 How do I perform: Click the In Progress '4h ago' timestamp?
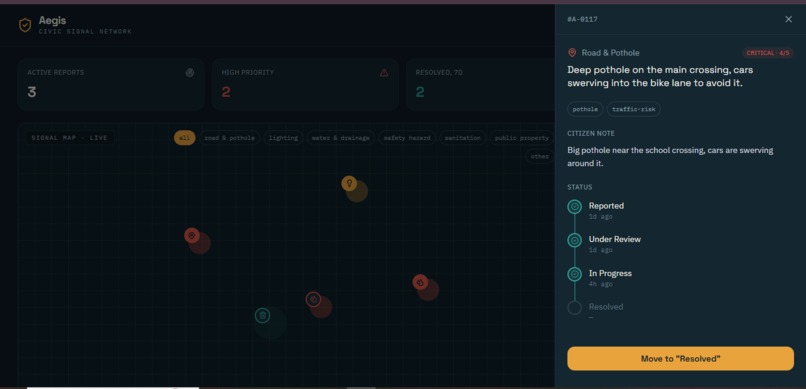click(600, 284)
